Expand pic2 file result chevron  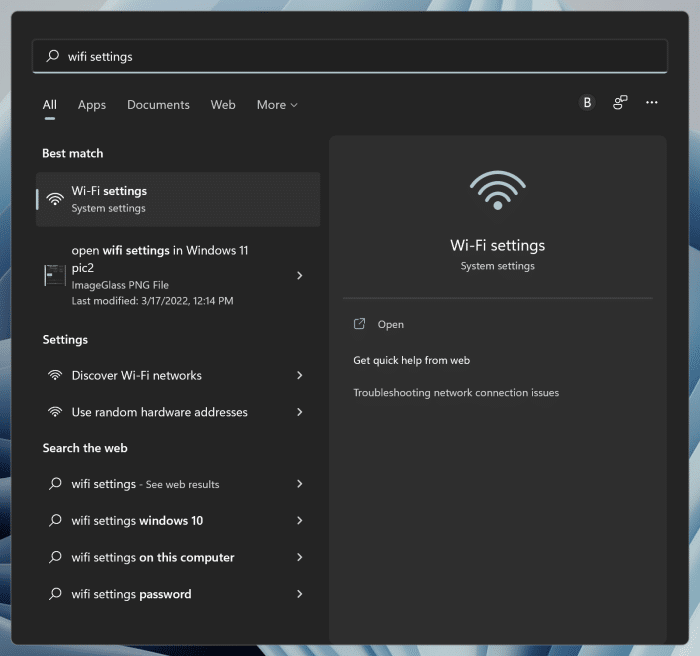(300, 276)
